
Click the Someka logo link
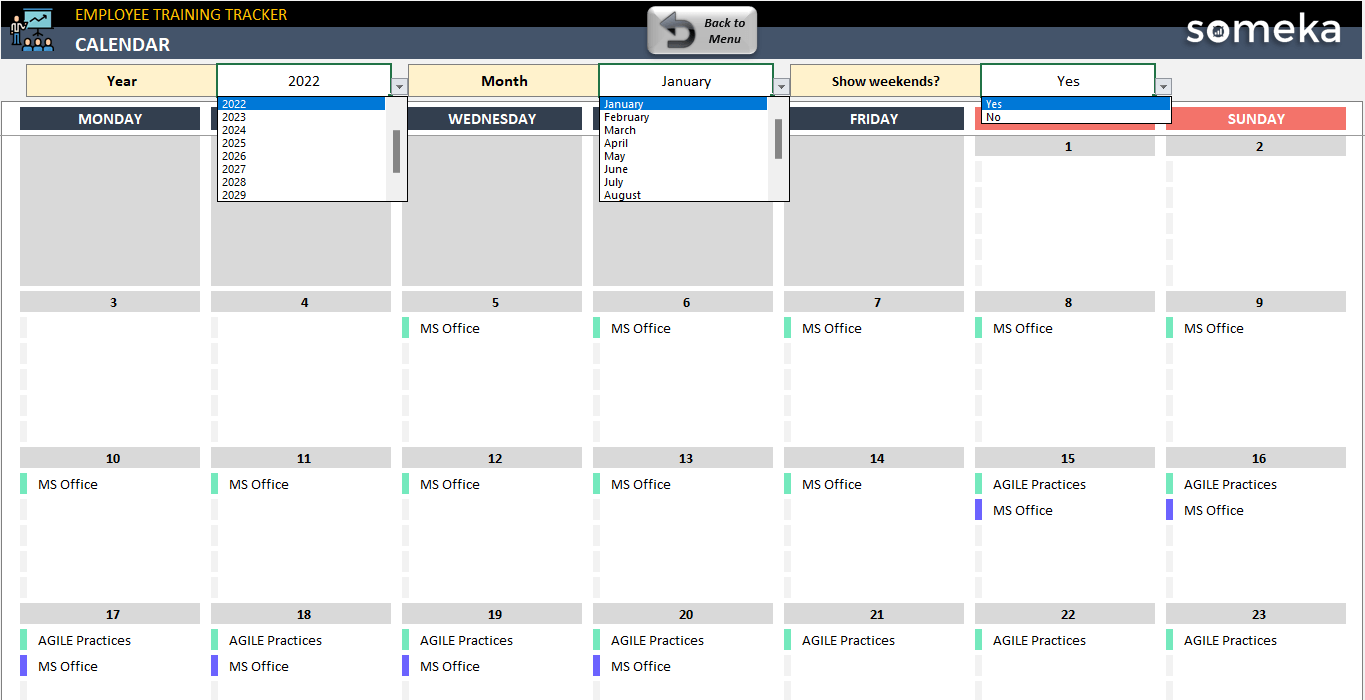point(1262,31)
